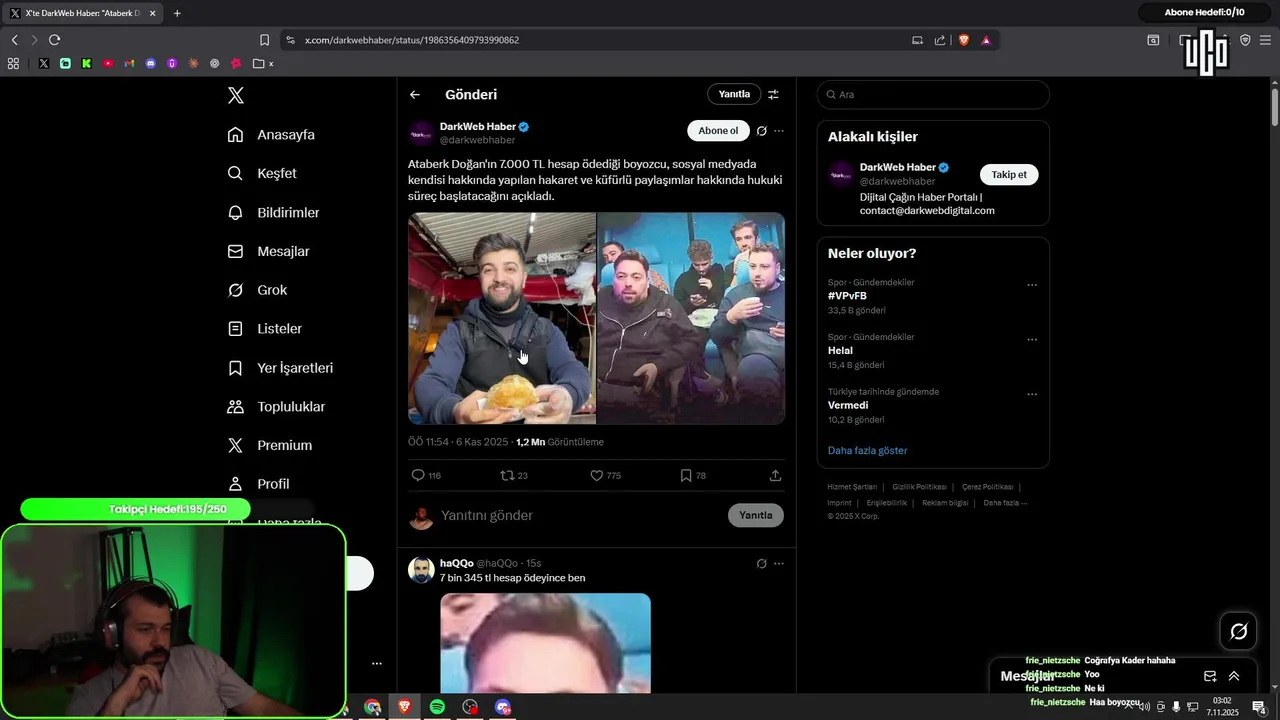This screenshot has width=1280, height=720.
Task: Click Takip et for DarkWeb Haber
Action: pyautogui.click(x=1009, y=174)
